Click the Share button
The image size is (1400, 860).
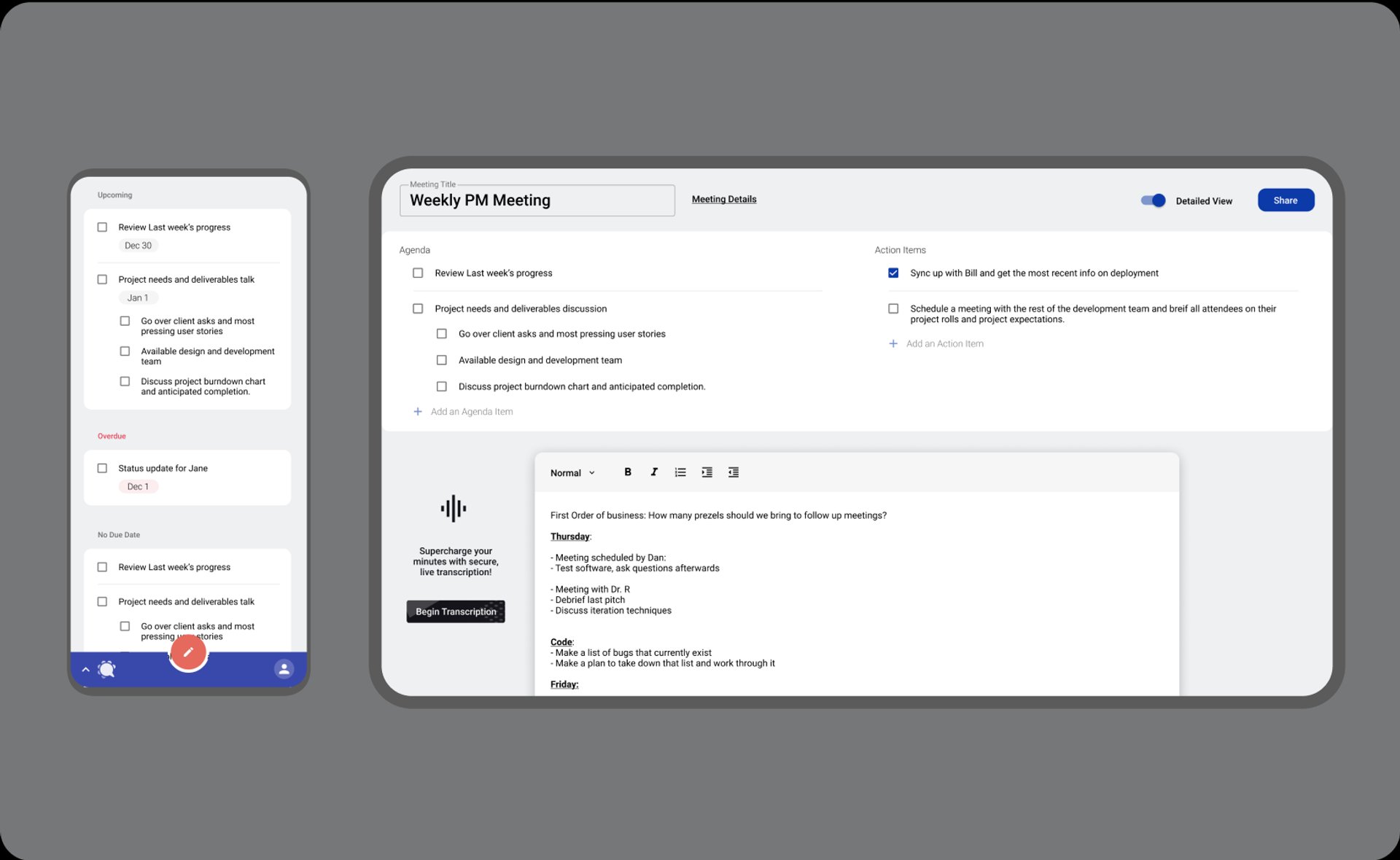(1285, 200)
